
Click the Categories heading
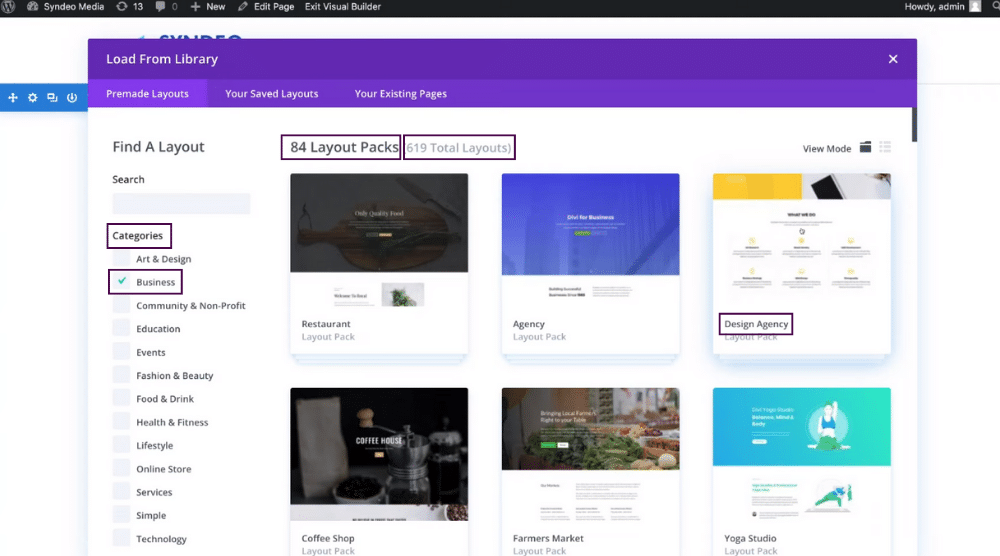click(138, 235)
